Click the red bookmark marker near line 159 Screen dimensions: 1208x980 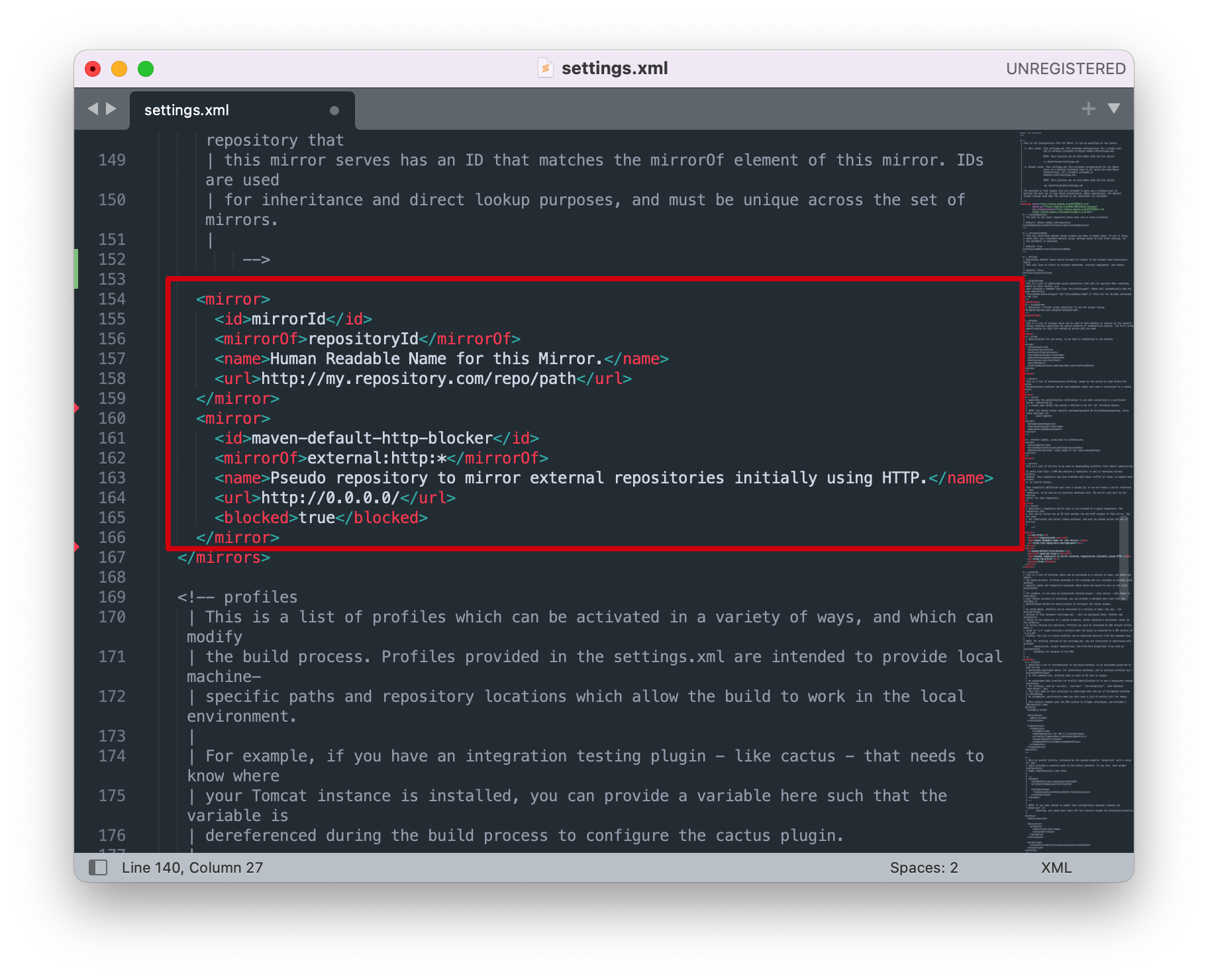pos(77,408)
